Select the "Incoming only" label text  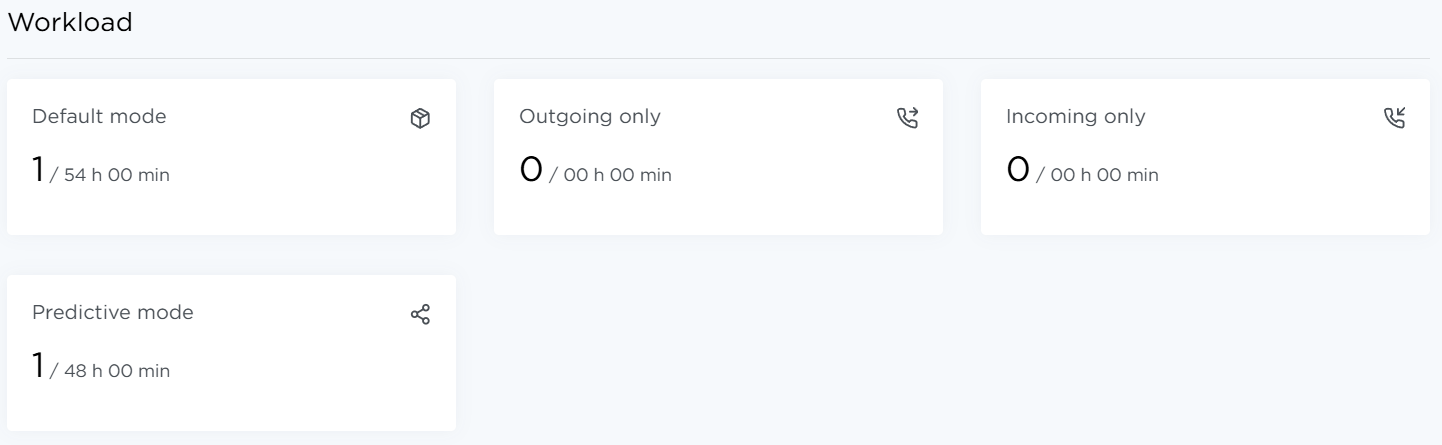(x=1075, y=117)
